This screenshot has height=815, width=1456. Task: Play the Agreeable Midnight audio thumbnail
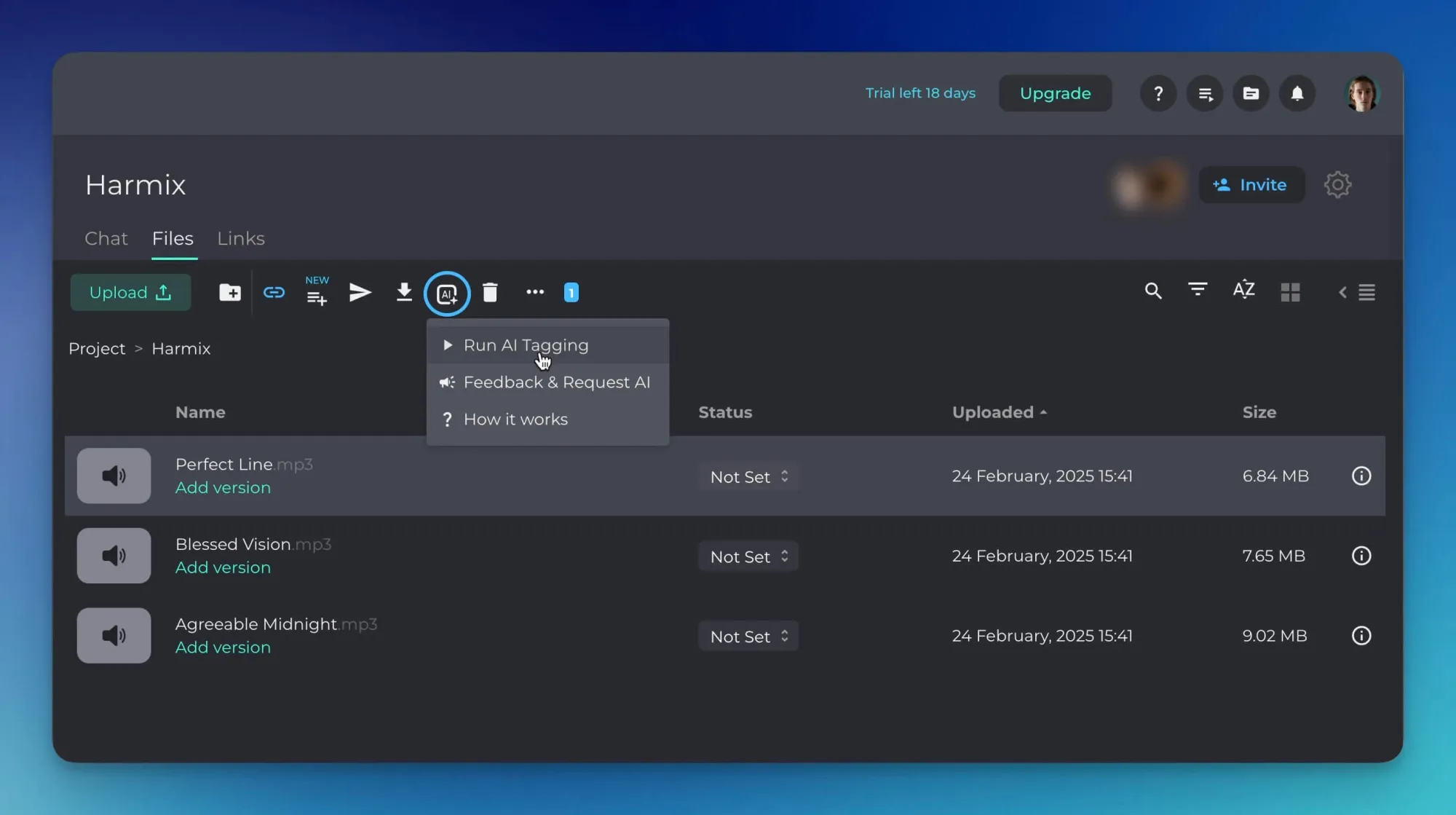(x=114, y=636)
